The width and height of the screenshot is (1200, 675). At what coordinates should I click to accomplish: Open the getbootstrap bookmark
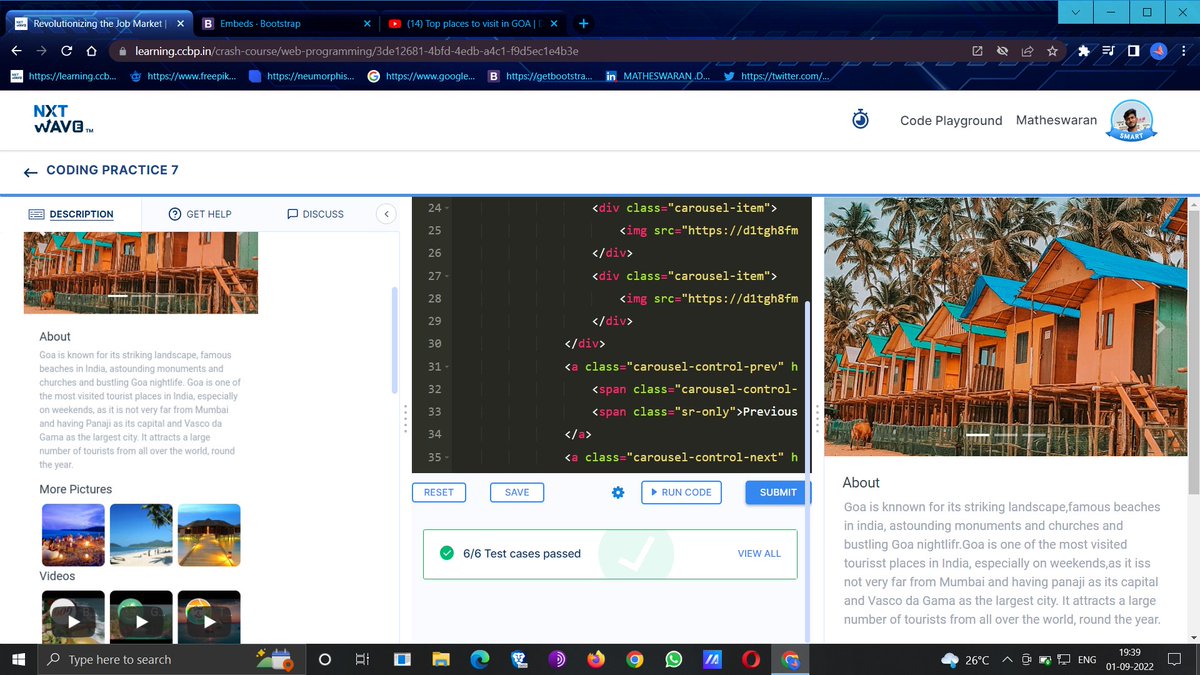point(541,76)
